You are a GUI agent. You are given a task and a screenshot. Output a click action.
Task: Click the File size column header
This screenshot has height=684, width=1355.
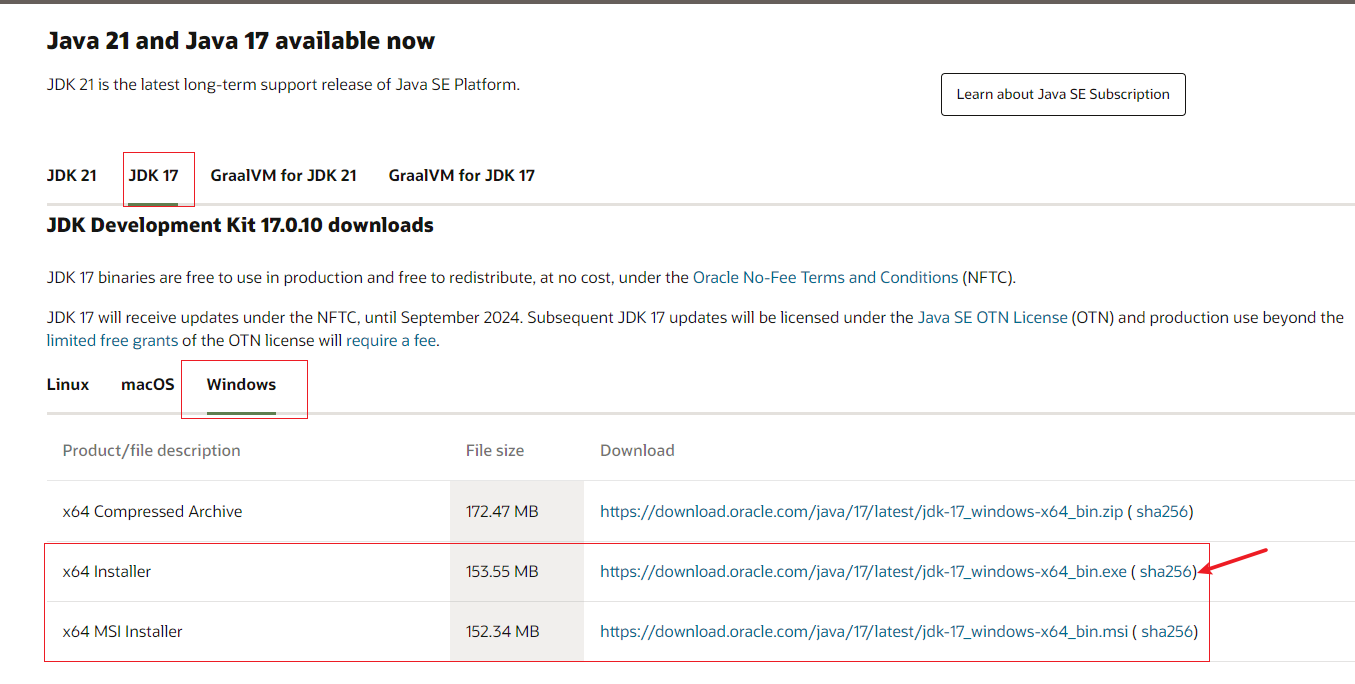click(495, 450)
